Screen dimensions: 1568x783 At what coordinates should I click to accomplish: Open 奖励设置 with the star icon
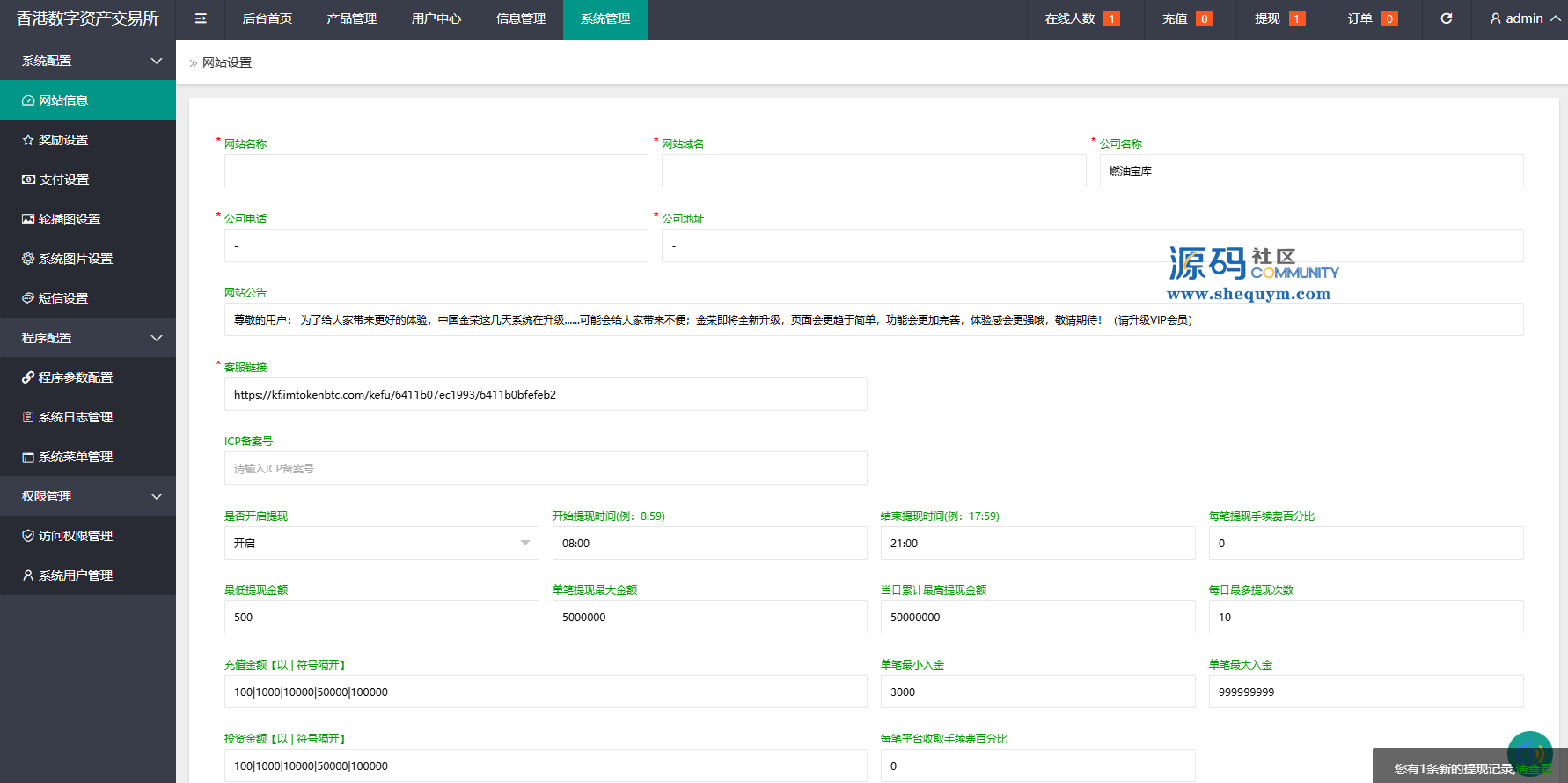[63, 140]
